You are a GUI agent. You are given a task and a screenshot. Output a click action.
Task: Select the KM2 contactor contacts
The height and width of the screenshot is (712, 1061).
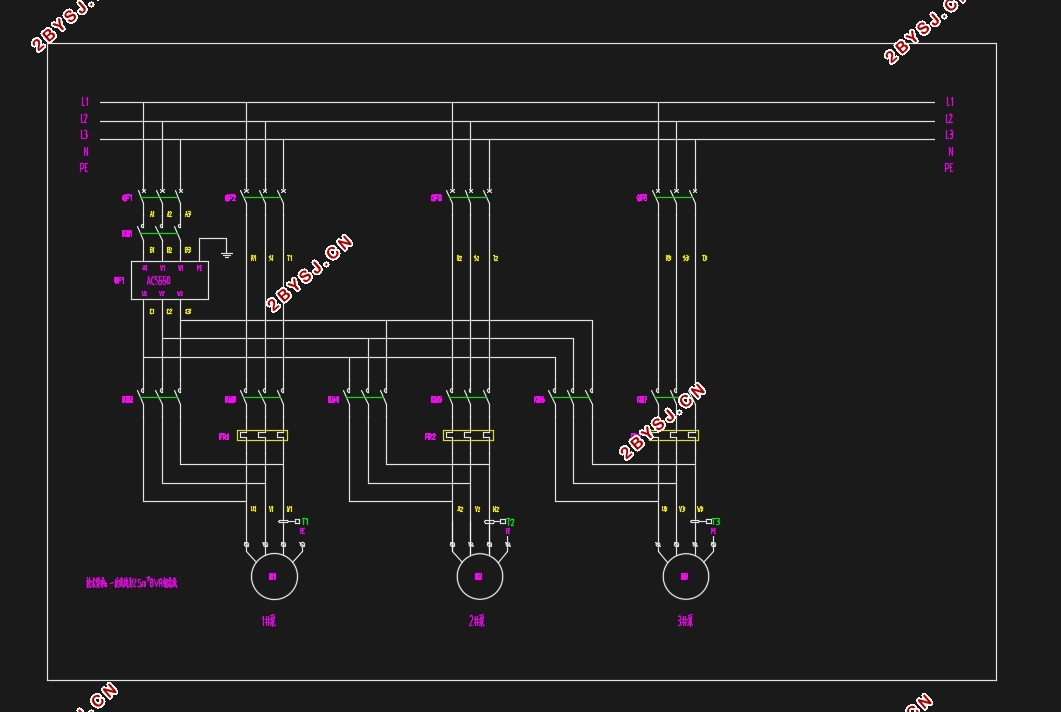pos(161,397)
